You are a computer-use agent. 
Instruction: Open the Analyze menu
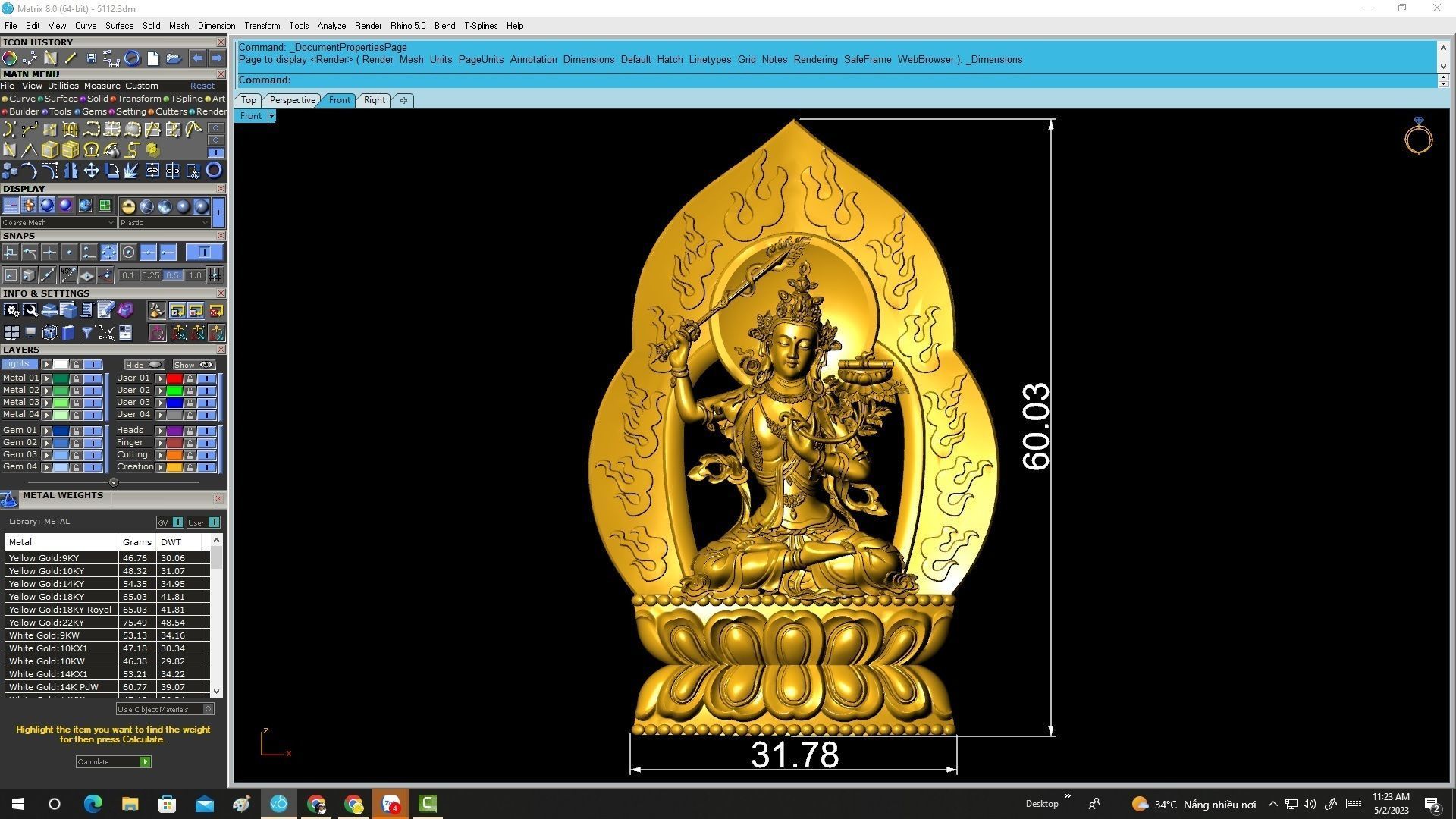pos(331,26)
